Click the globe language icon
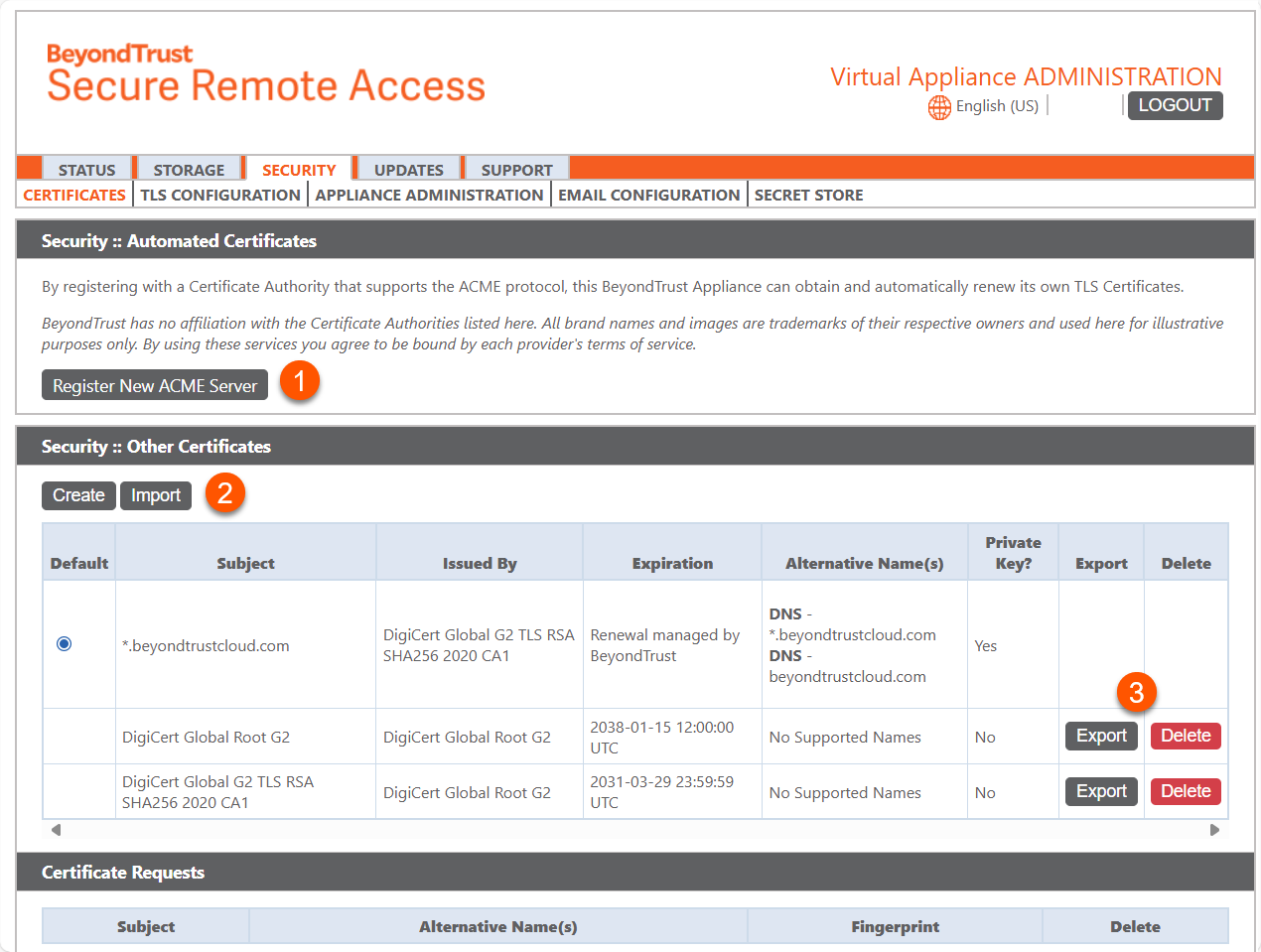The width and height of the screenshot is (1261, 952). [x=939, y=107]
